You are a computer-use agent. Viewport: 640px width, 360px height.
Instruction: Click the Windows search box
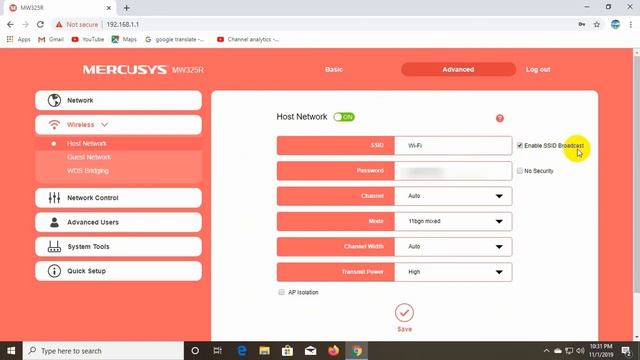point(103,351)
